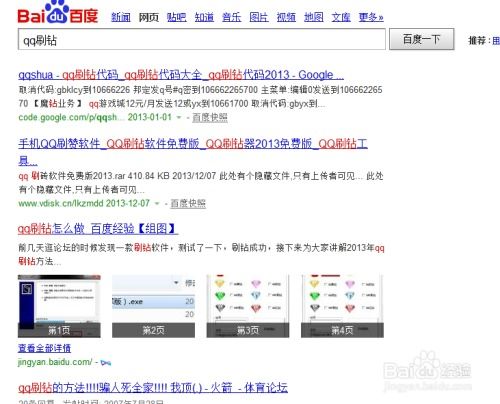
Task: Open the 音乐 (Music) tab
Action: click(231, 17)
